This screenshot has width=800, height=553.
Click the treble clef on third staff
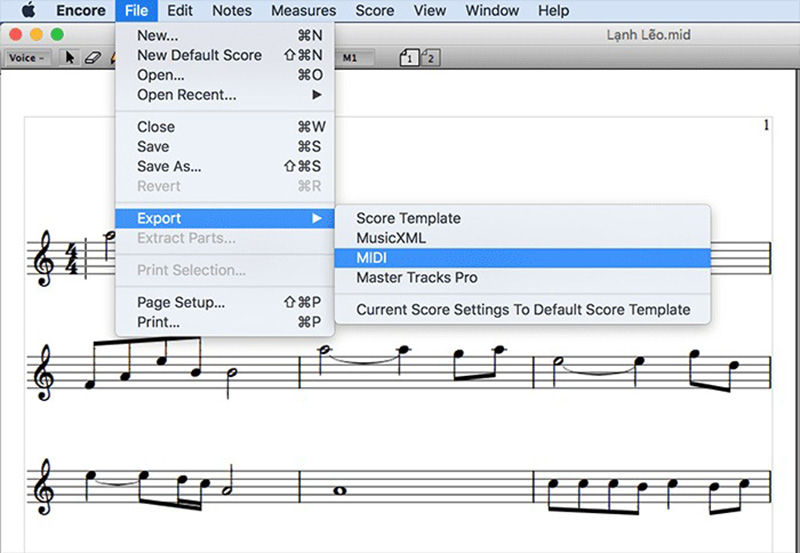[x=43, y=486]
